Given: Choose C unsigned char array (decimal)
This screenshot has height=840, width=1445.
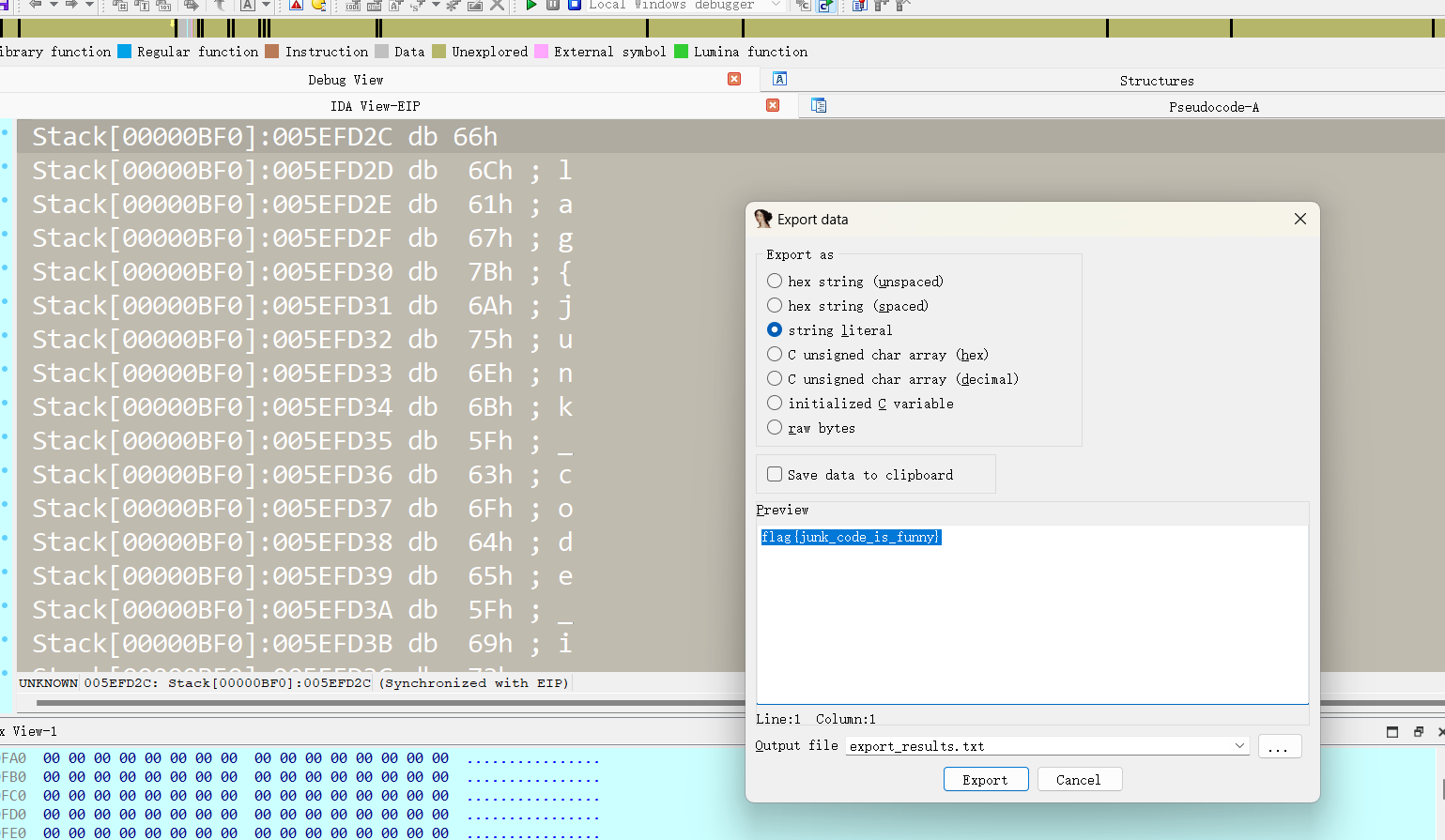Looking at the screenshot, I should click(x=775, y=378).
